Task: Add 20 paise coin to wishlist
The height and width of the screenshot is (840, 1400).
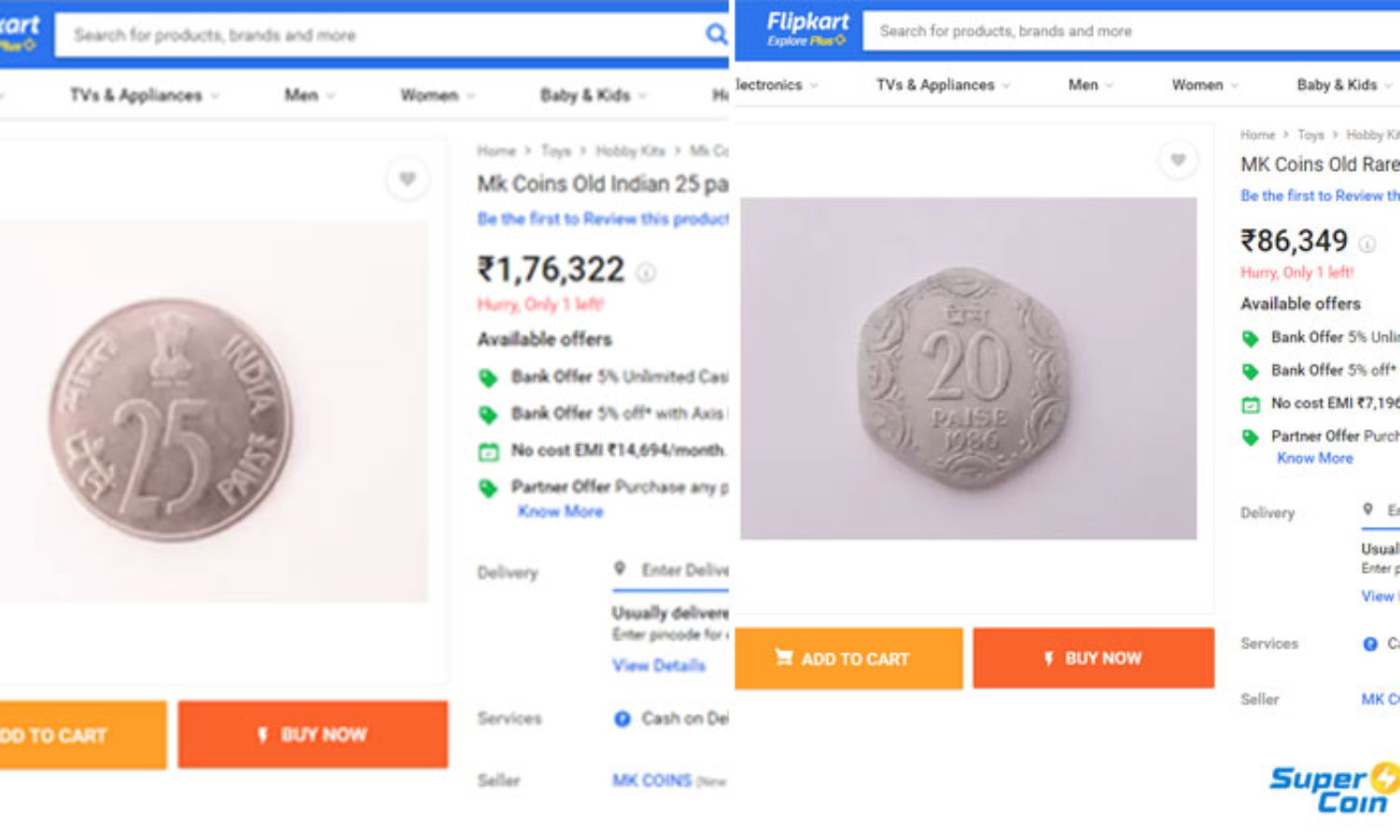Action: 1178,160
